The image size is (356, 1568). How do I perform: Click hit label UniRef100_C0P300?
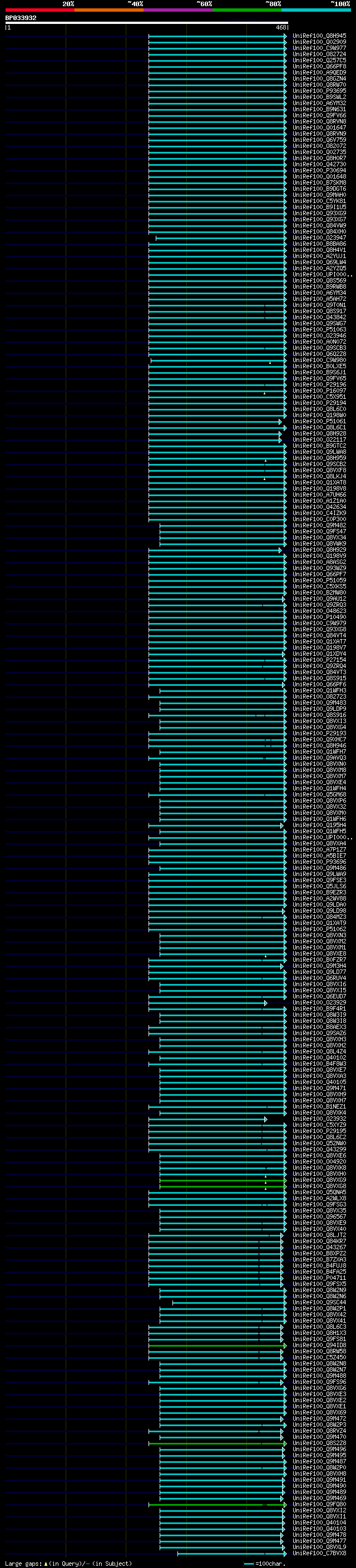(319, 519)
